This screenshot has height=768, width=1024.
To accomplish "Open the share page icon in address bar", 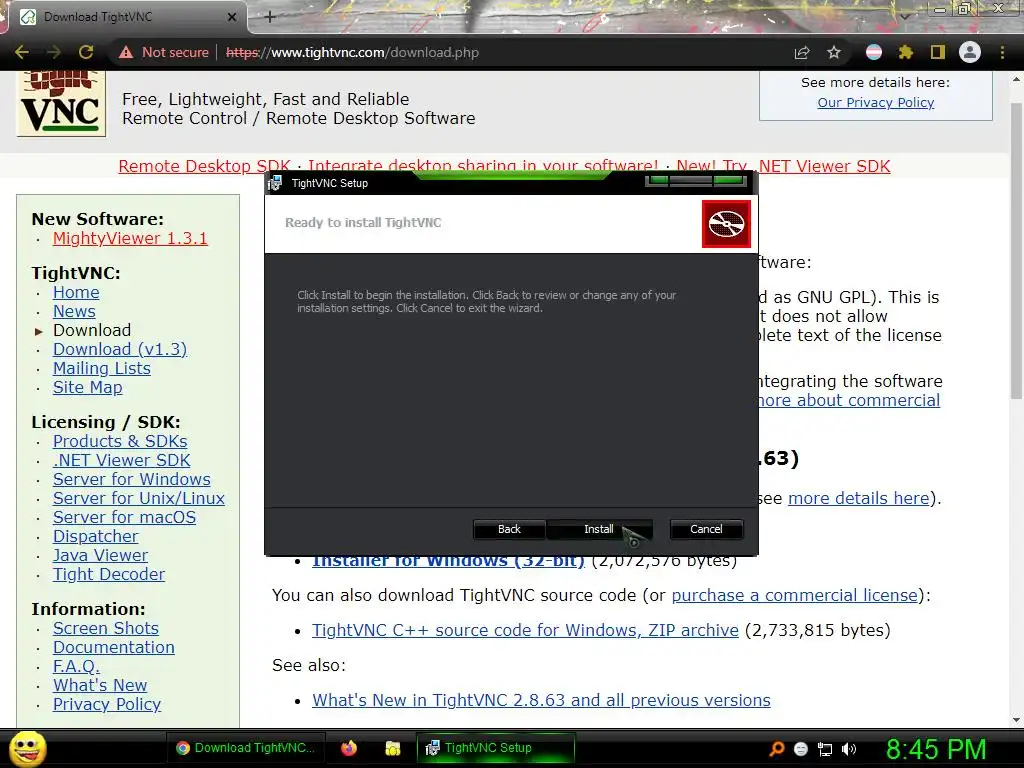I will tap(802, 52).
